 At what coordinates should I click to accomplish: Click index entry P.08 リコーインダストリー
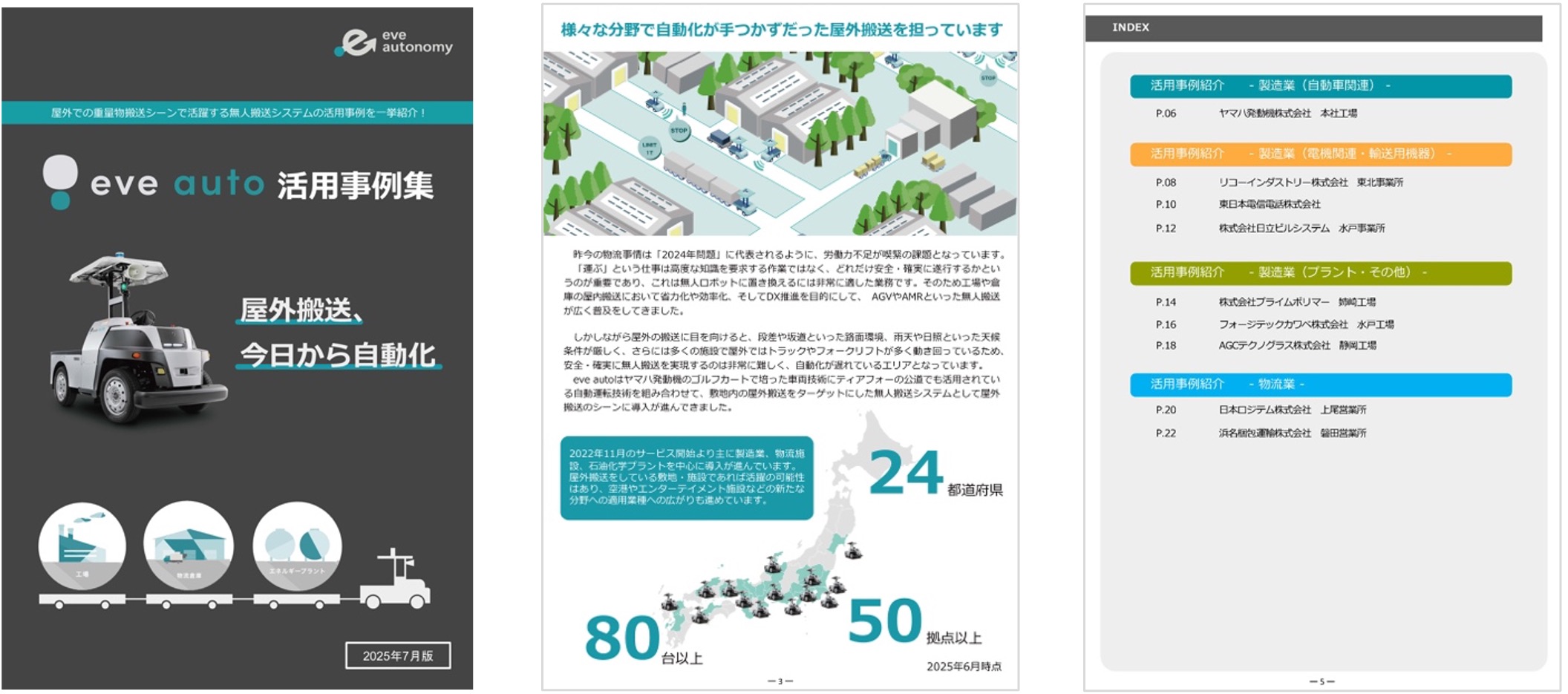point(1279,183)
